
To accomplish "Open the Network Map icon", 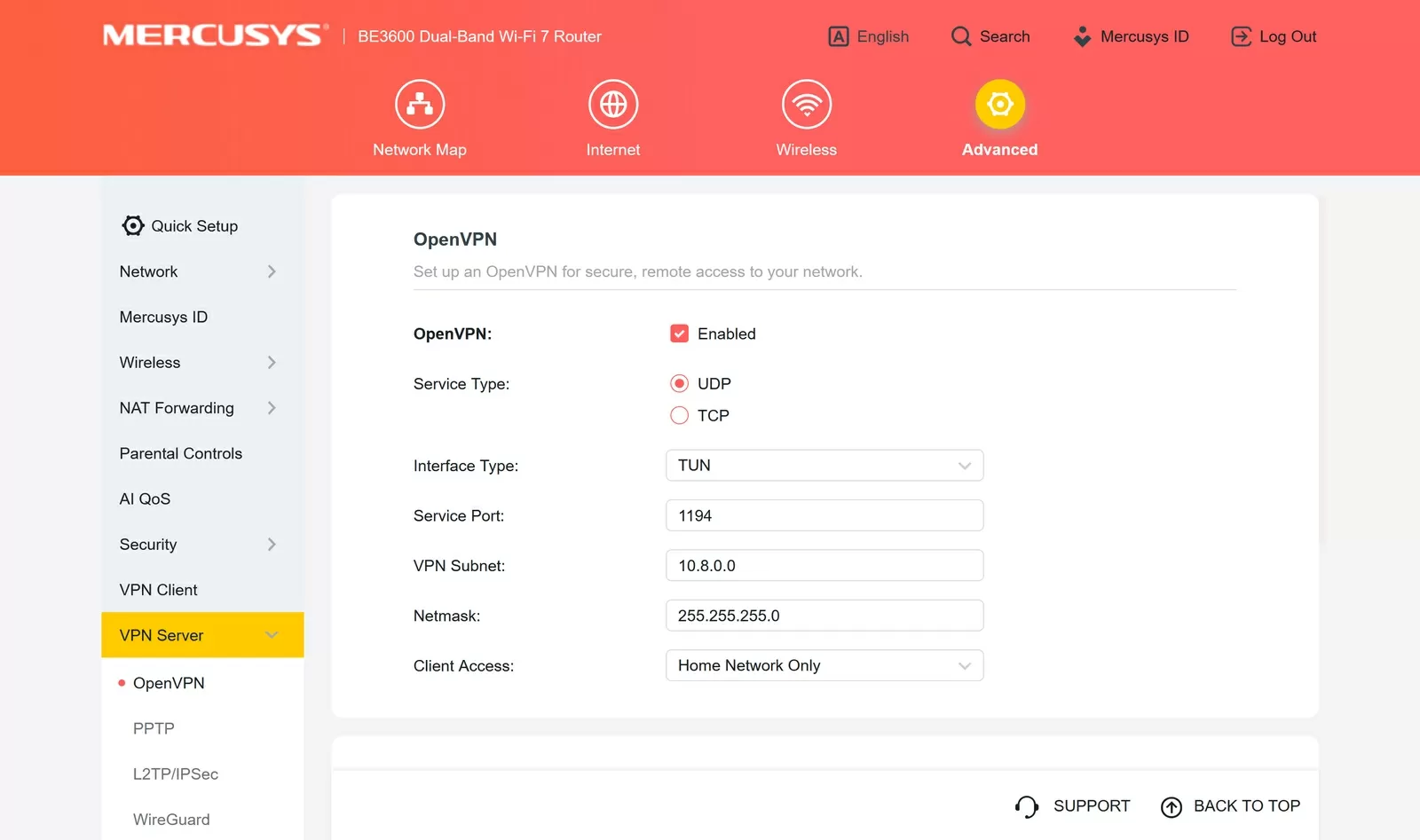I will (420, 105).
